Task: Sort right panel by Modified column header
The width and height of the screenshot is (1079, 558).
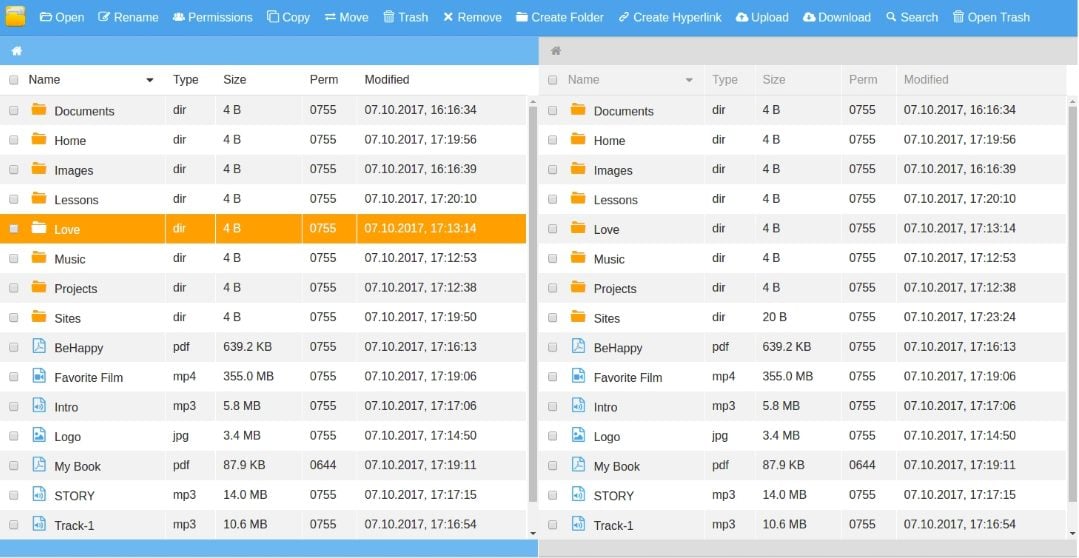Action: coord(926,80)
